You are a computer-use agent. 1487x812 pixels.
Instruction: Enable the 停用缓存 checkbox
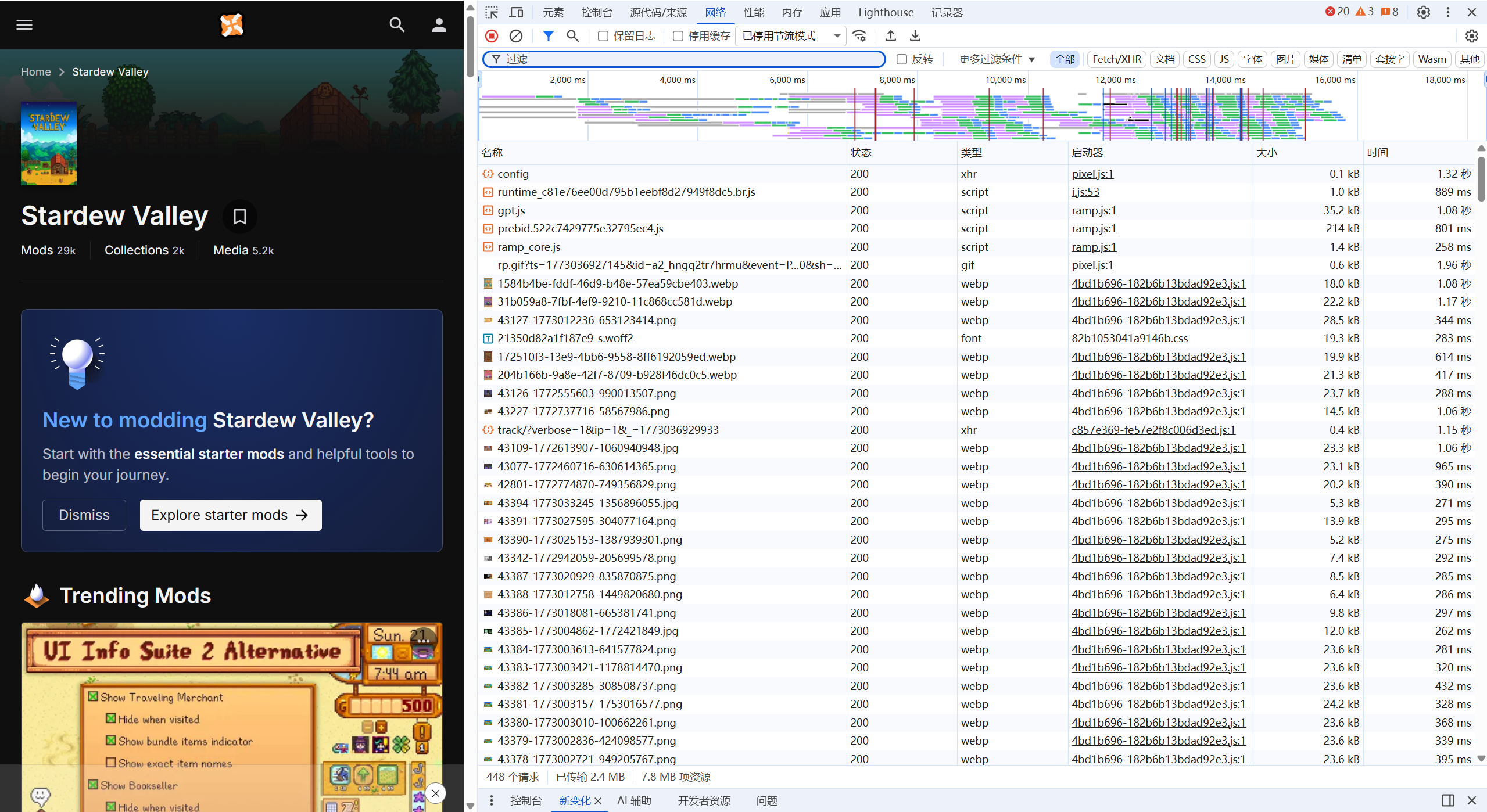678,36
